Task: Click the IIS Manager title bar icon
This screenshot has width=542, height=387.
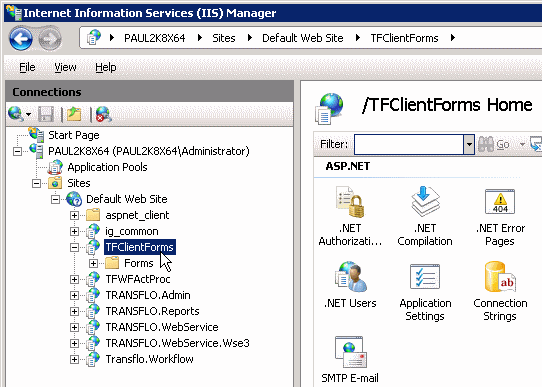Action: tap(14, 12)
